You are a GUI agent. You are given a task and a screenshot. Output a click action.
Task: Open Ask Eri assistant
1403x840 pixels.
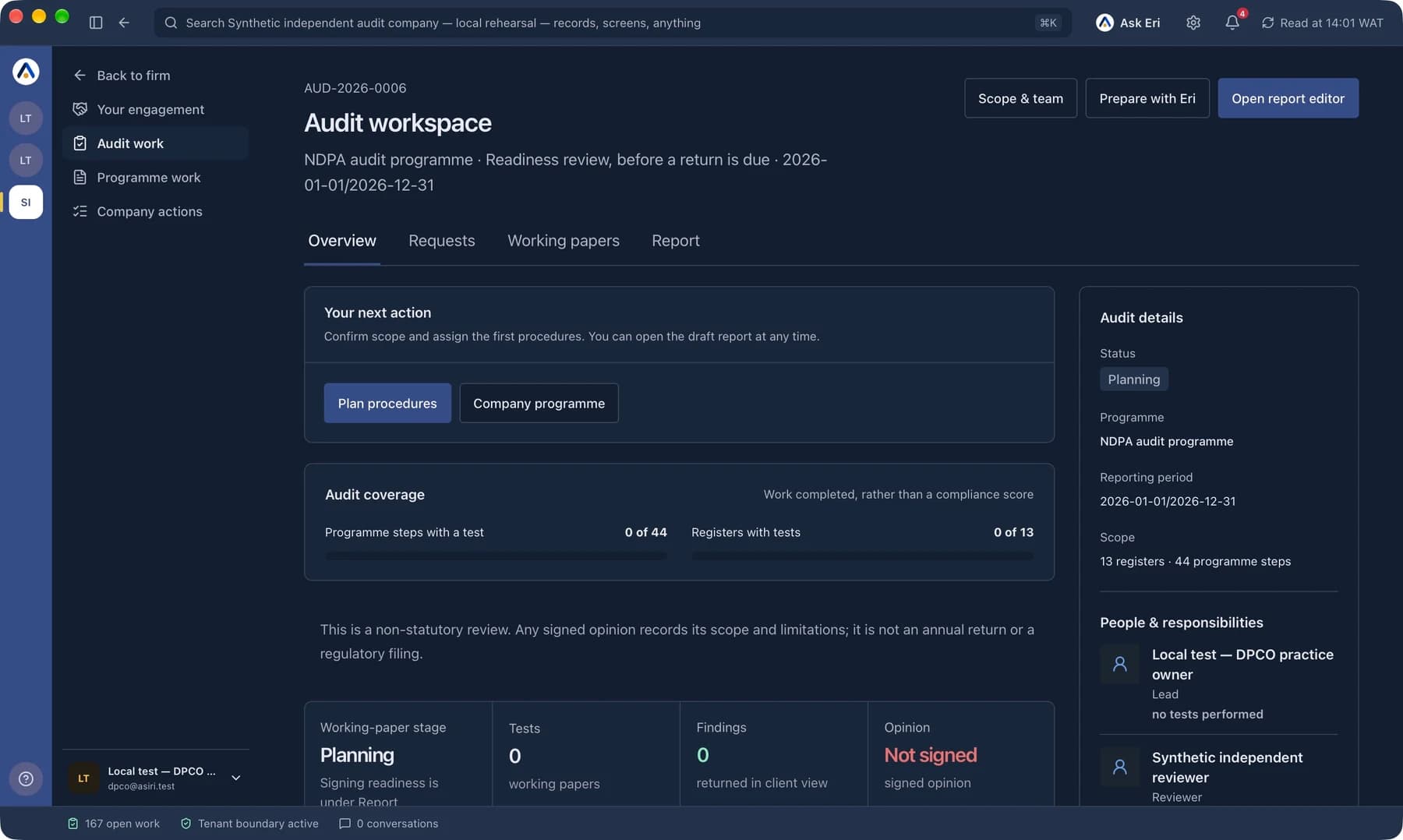[1128, 23]
